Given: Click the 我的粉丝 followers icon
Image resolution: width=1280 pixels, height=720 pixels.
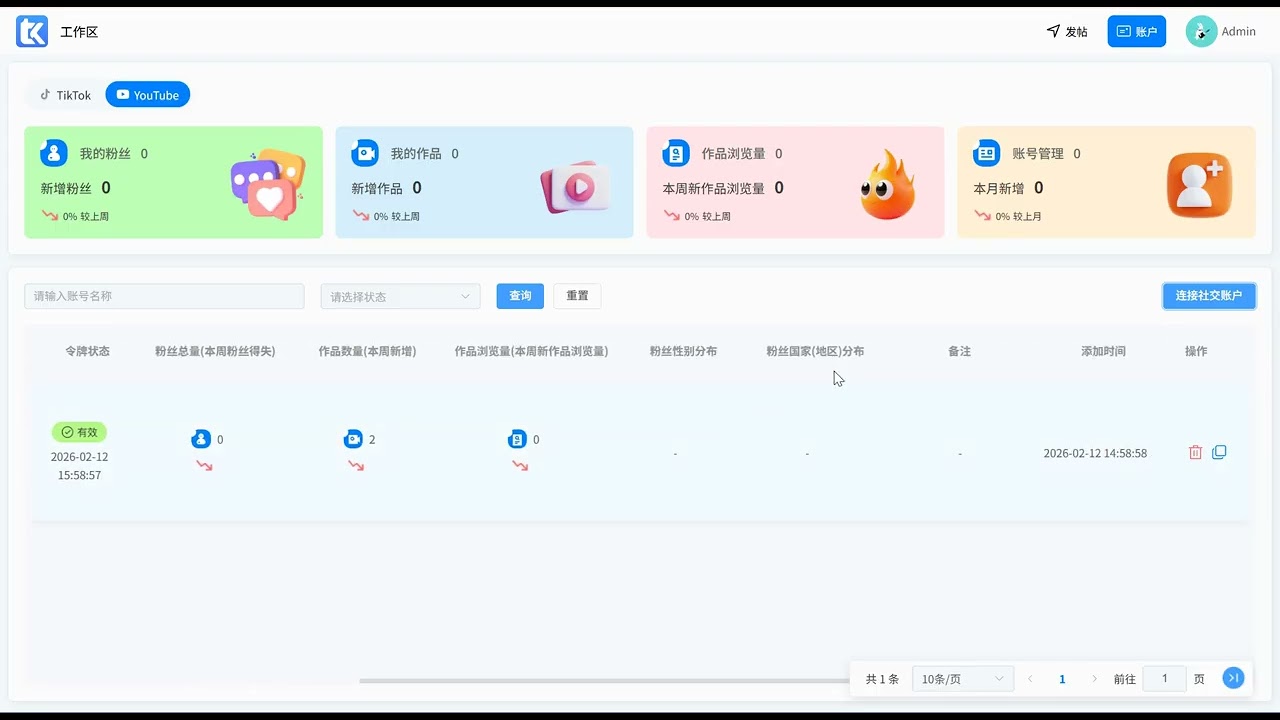Looking at the screenshot, I should (54, 153).
